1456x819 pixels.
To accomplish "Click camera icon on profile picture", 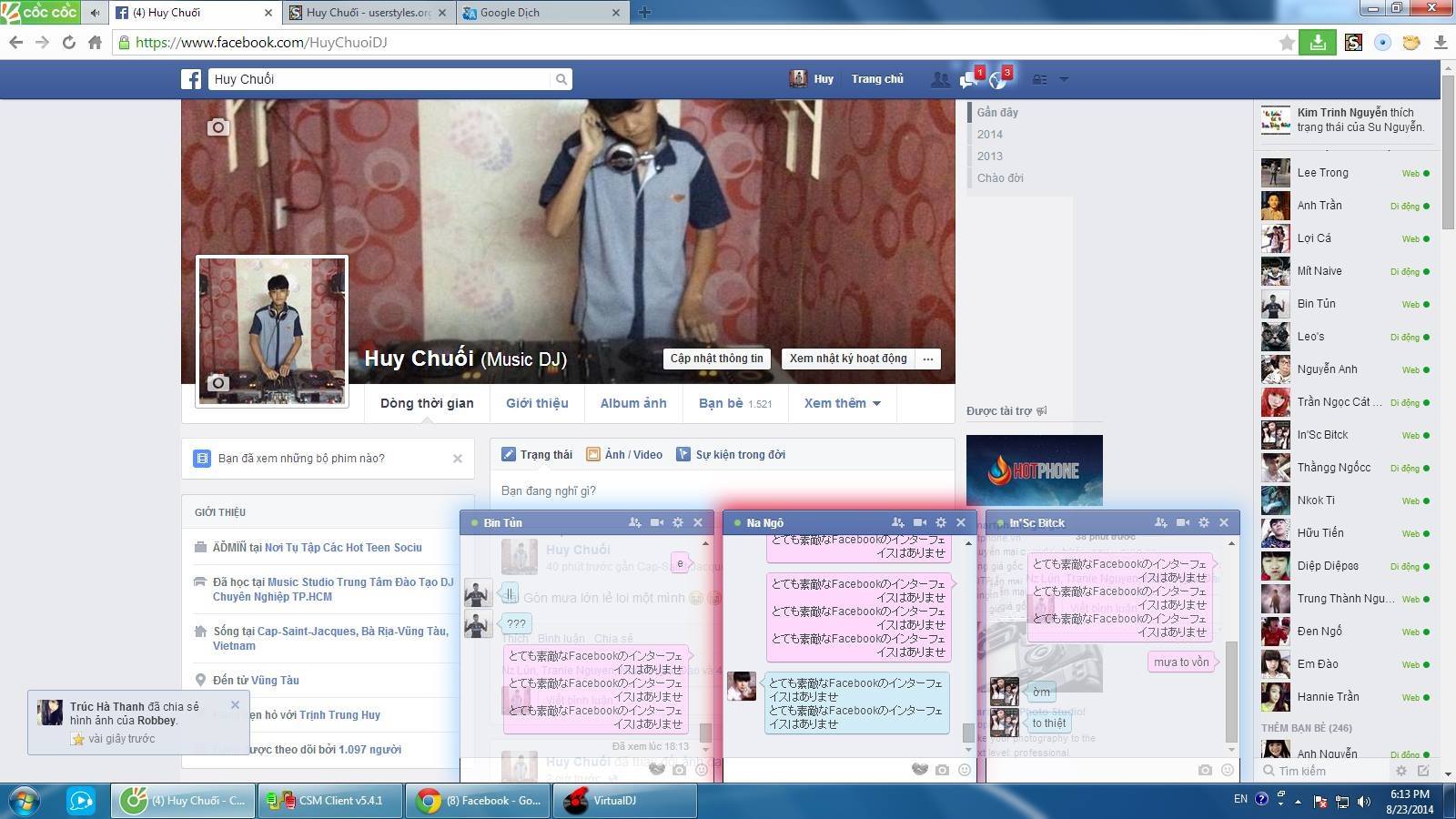I will pos(217,383).
